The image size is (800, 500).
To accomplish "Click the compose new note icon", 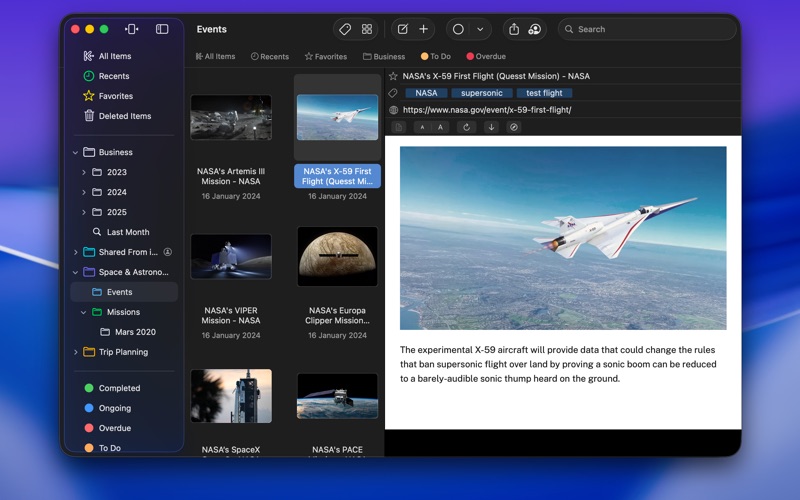I will tap(403, 29).
